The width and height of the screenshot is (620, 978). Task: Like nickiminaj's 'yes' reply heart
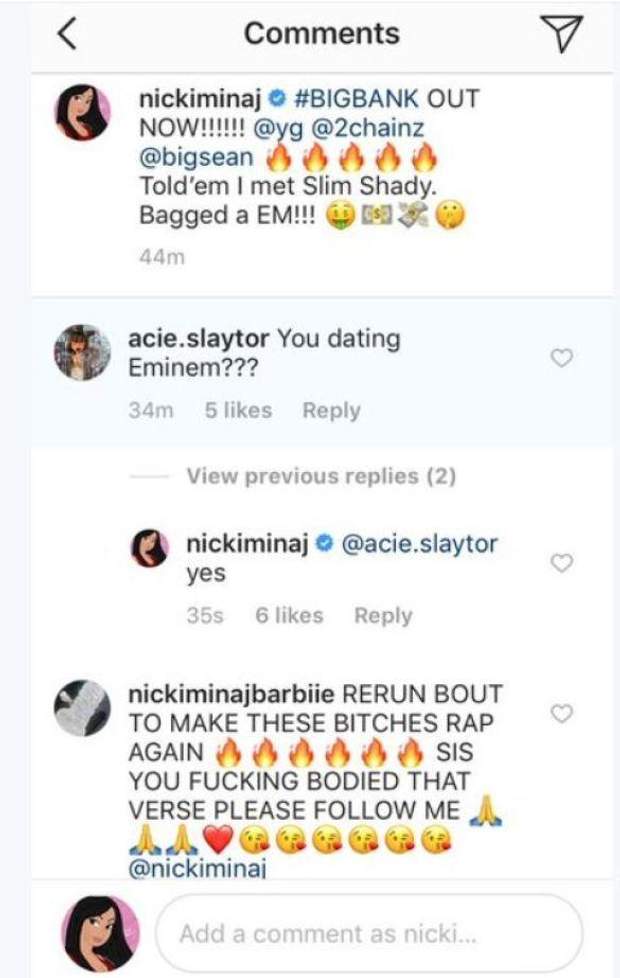click(x=562, y=564)
